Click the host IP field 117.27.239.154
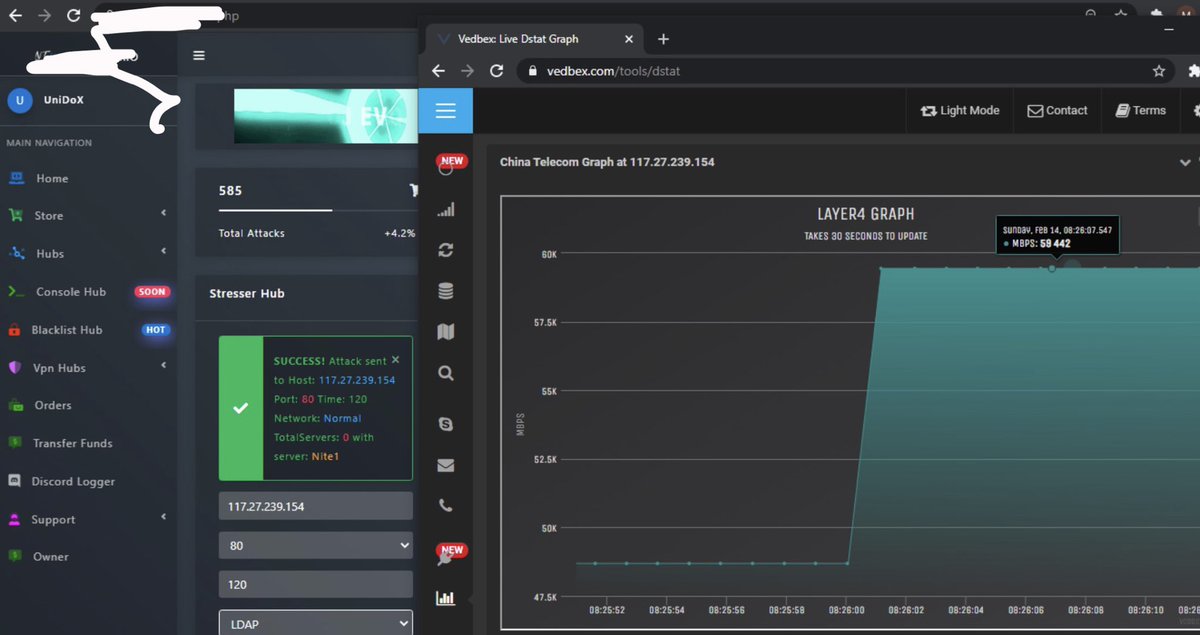This screenshot has width=1200, height=635. (x=316, y=506)
